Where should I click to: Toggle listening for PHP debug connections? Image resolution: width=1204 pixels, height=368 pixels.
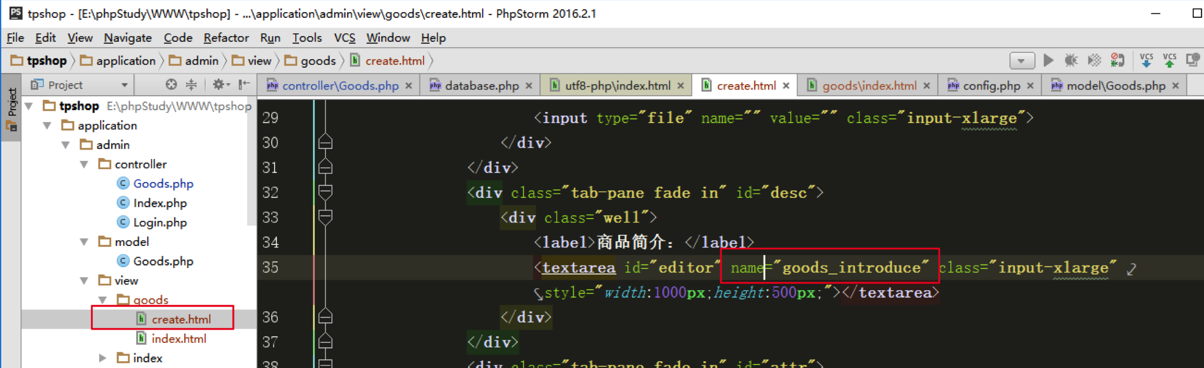(1118, 61)
